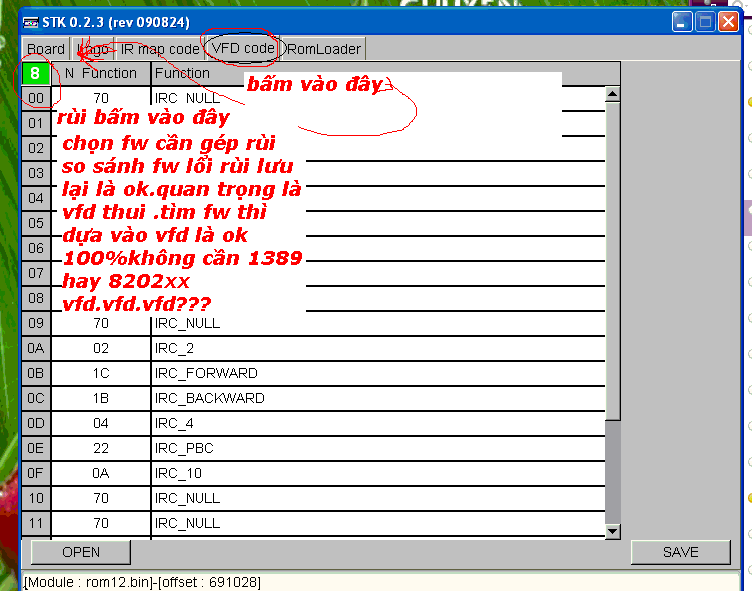Click the SAVE button
This screenshot has height=591, width=752.
click(x=681, y=552)
